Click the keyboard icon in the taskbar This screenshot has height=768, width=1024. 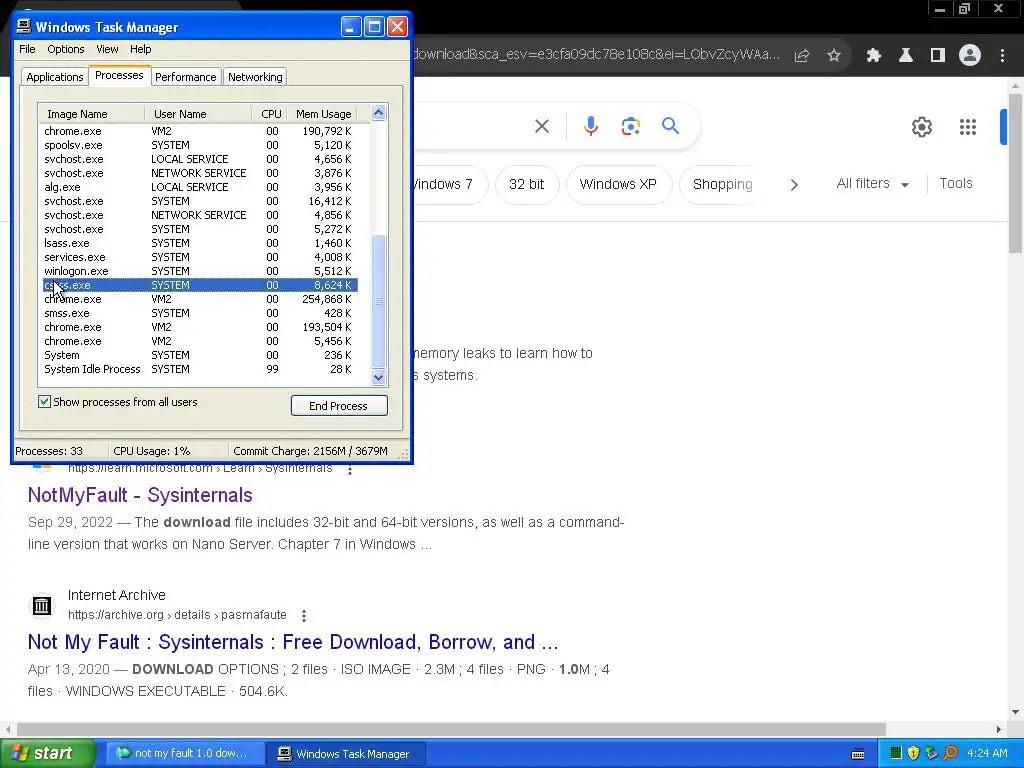(858, 754)
